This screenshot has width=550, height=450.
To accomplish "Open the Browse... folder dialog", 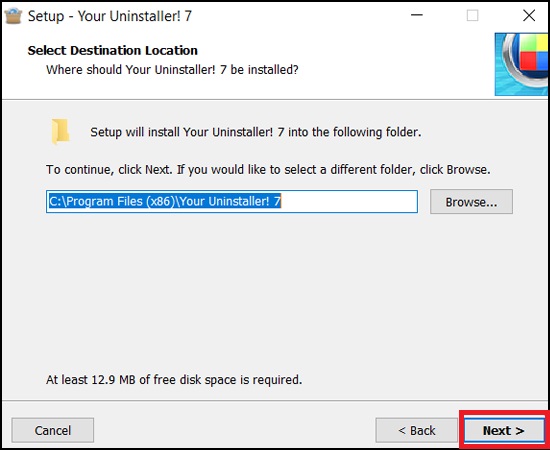I will (x=471, y=202).
